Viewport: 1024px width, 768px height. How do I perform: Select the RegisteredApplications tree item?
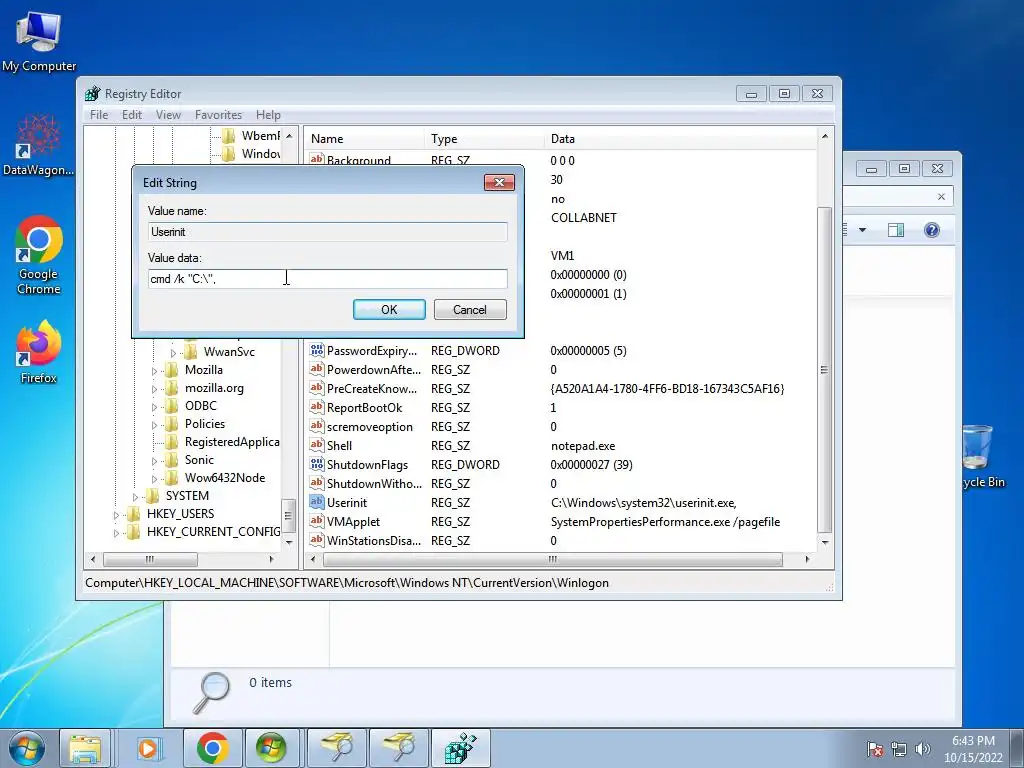click(x=232, y=442)
